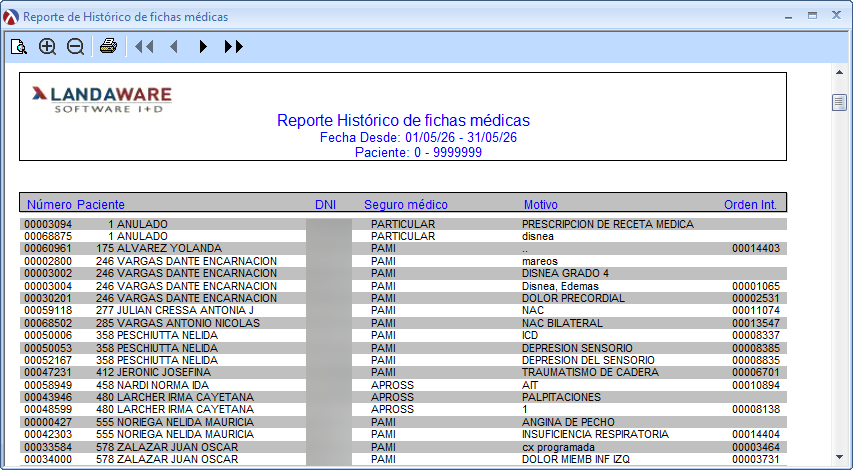This screenshot has width=853, height=470.
Task: Click order number 00003464
Action: (x=756, y=447)
